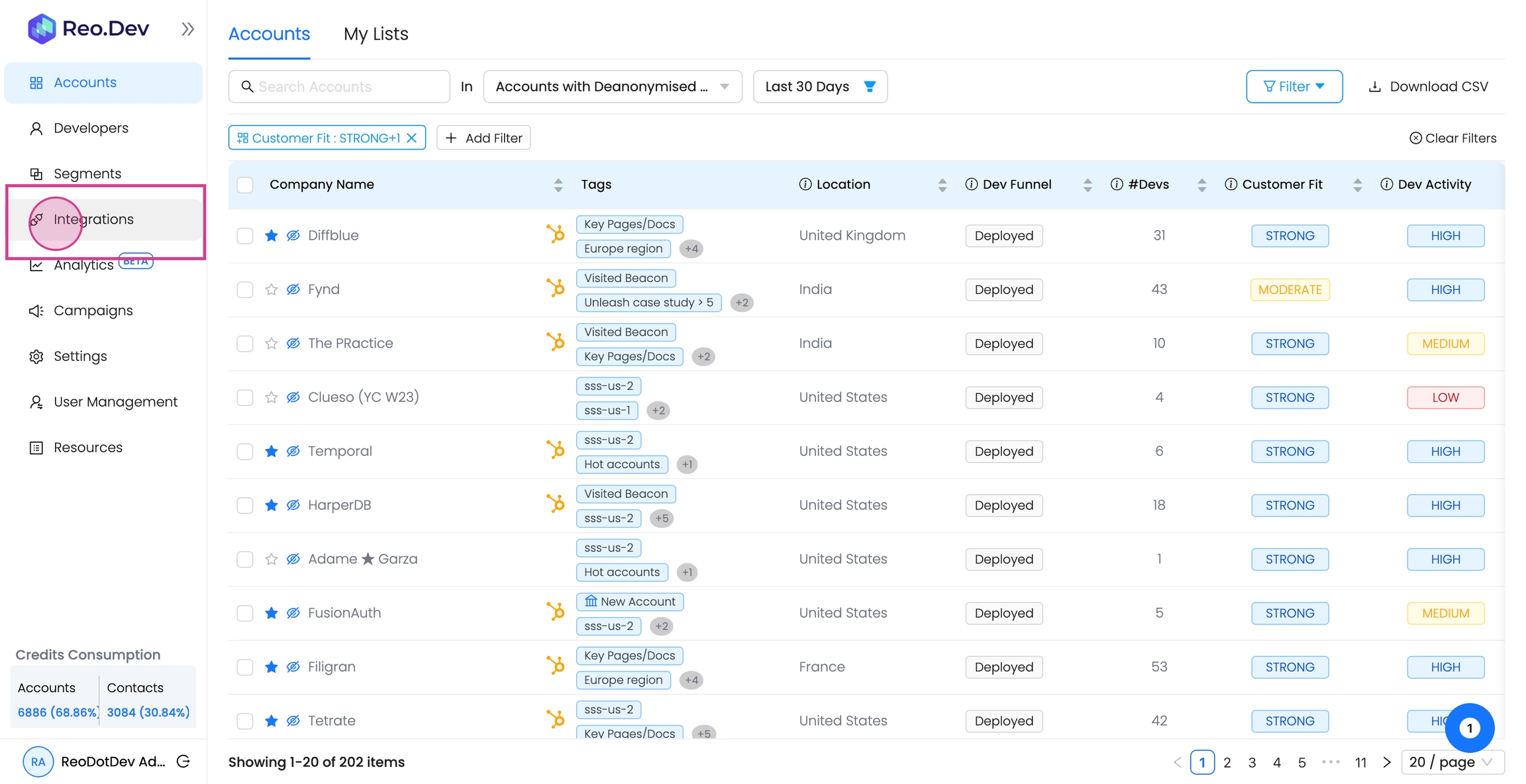Click the eye icon beside HarperDB
The height and width of the screenshot is (784, 1526).
(x=293, y=505)
